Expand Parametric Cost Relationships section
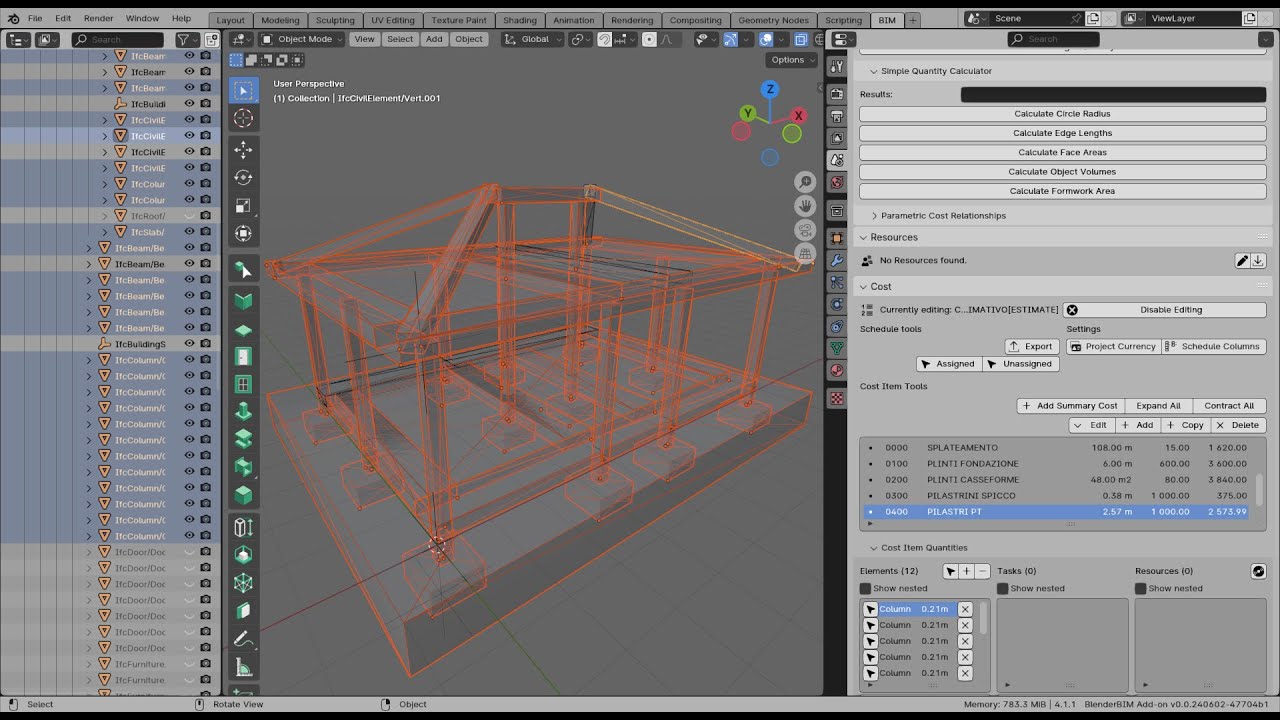Viewport: 1280px width, 720px height. [874, 216]
